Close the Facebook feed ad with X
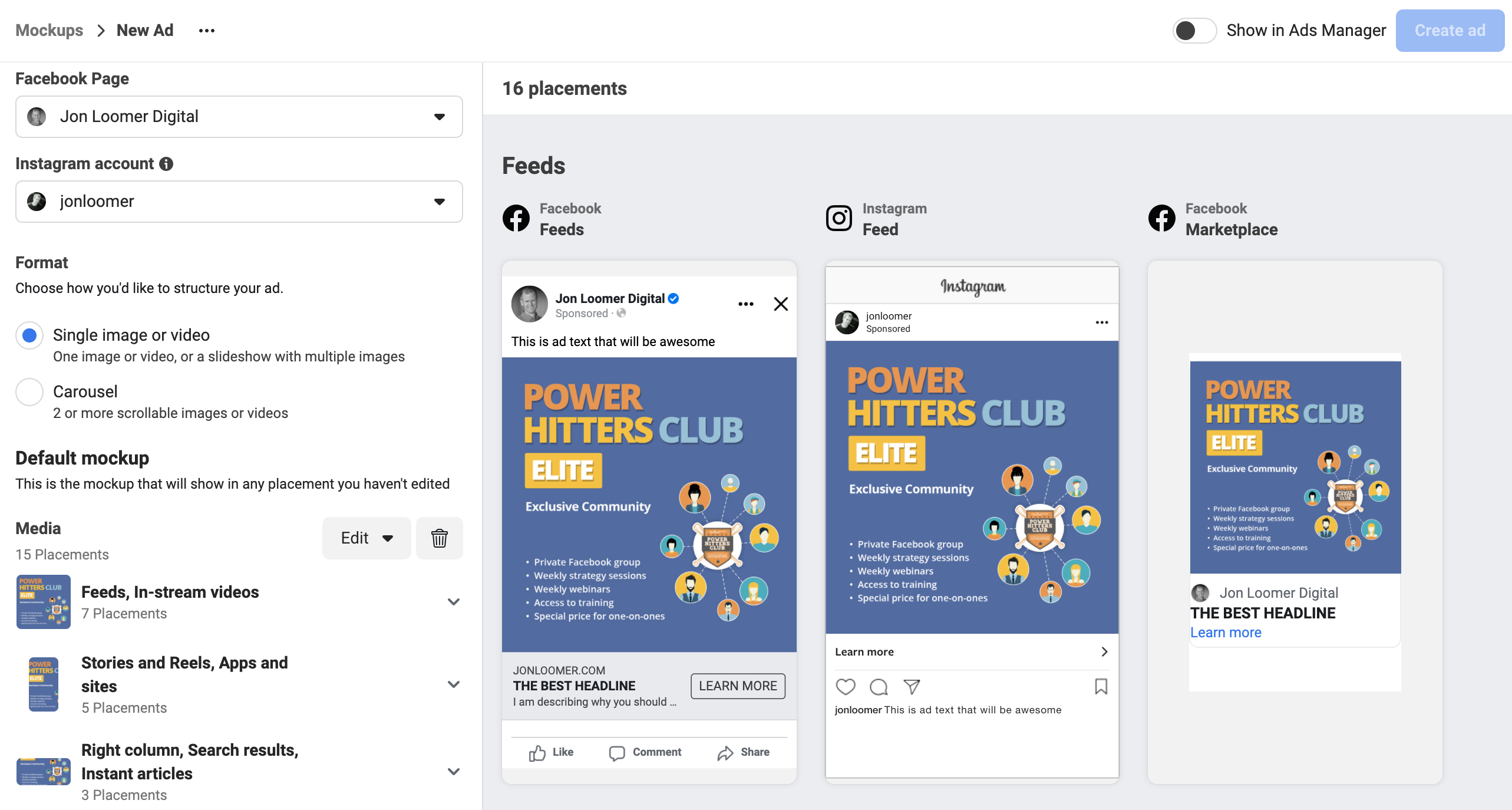This screenshot has width=1512, height=810. pyautogui.click(x=781, y=304)
